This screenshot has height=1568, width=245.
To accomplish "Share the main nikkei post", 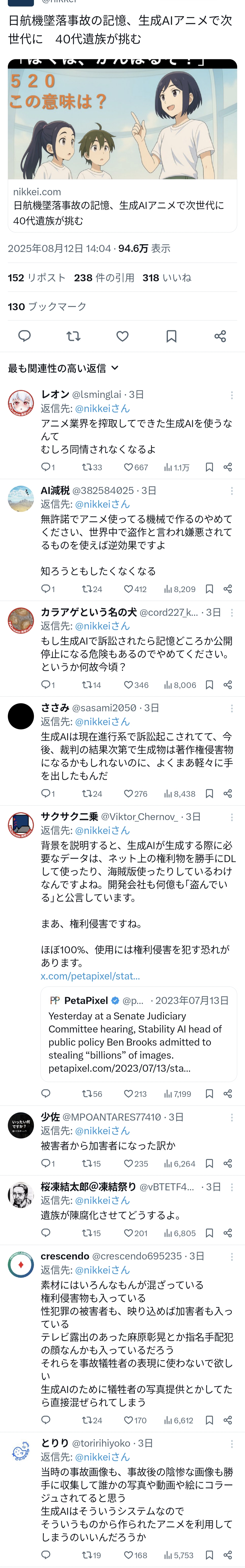I will click(220, 336).
